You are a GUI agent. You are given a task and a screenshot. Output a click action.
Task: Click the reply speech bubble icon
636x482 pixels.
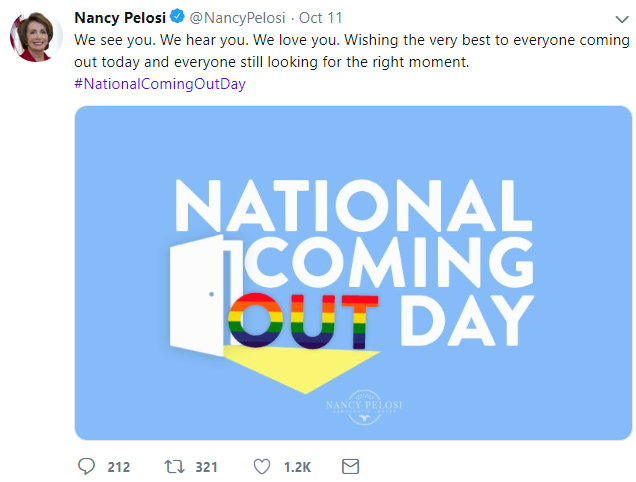point(86,466)
